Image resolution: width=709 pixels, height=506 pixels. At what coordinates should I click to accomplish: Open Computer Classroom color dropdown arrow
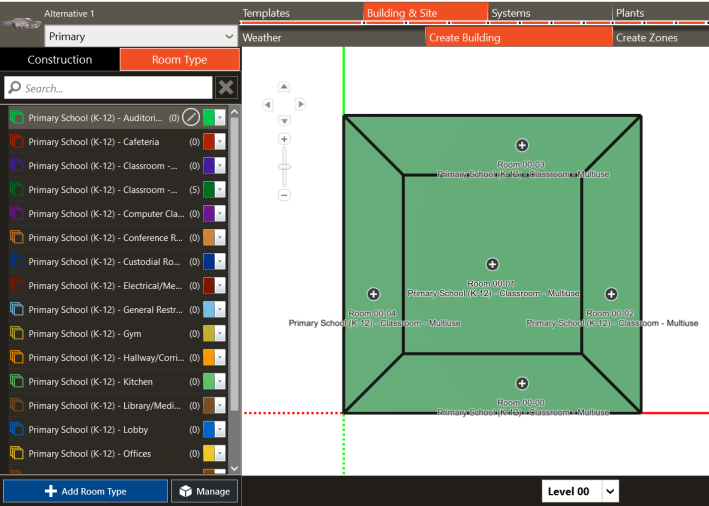(x=220, y=213)
